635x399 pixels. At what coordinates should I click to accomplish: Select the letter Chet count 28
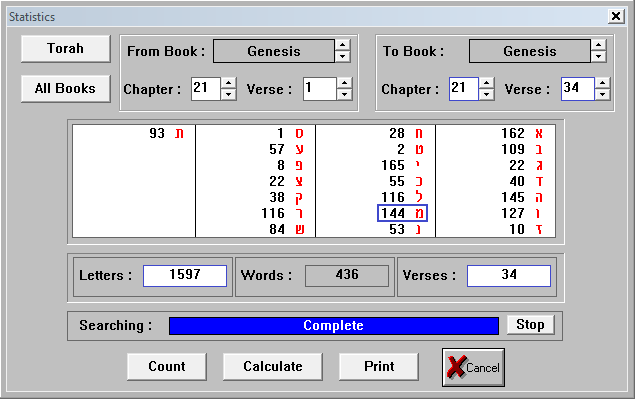coord(406,133)
